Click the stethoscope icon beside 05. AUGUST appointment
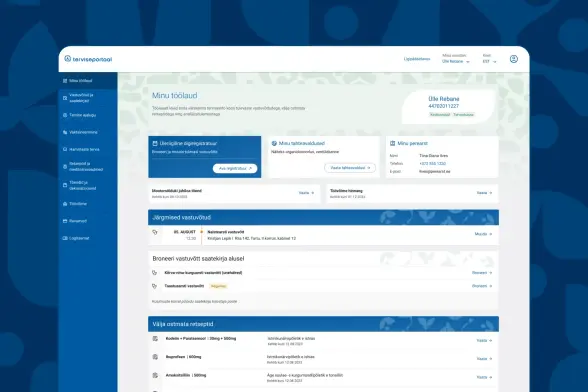 tap(155, 232)
